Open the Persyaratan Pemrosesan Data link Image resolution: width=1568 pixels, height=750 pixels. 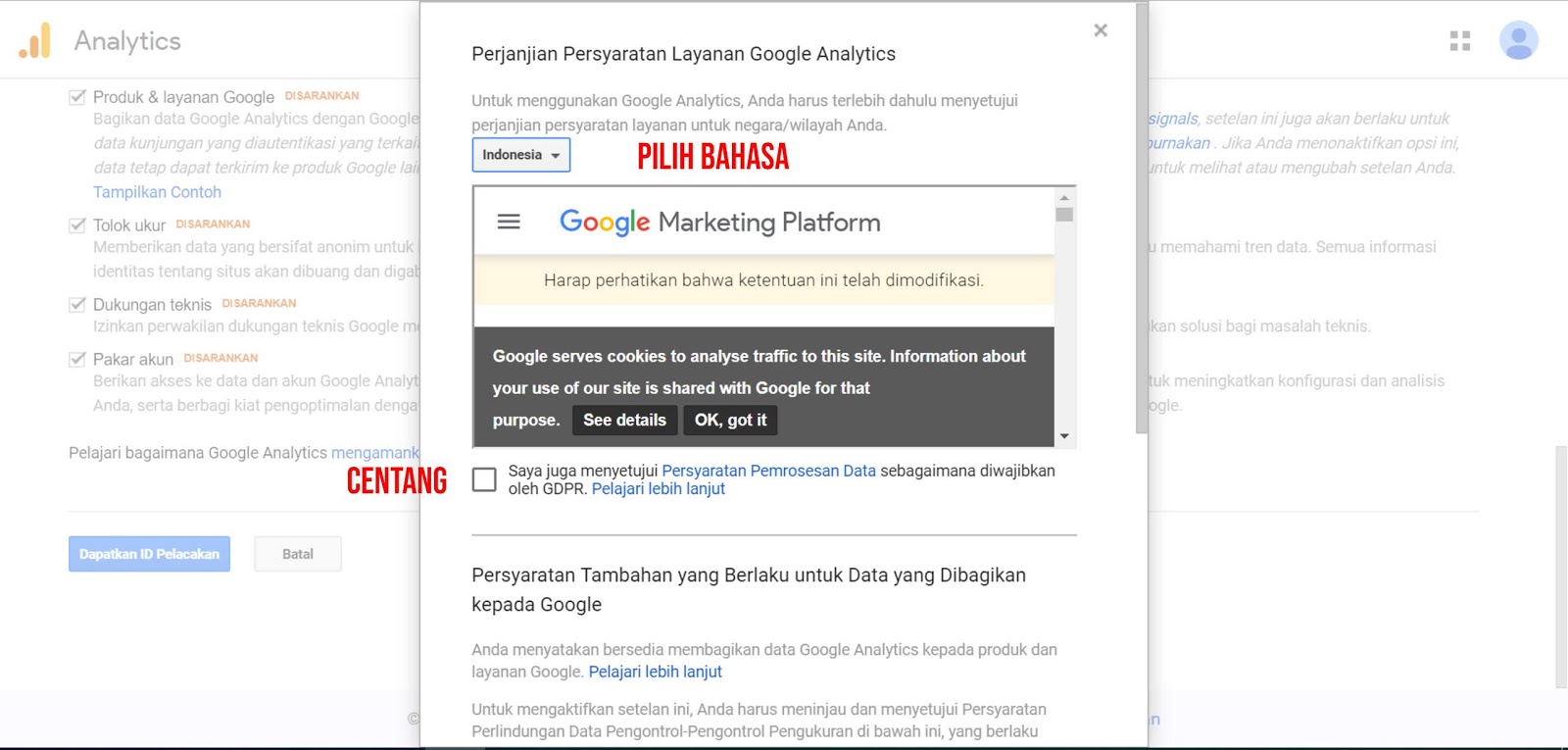(768, 471)
